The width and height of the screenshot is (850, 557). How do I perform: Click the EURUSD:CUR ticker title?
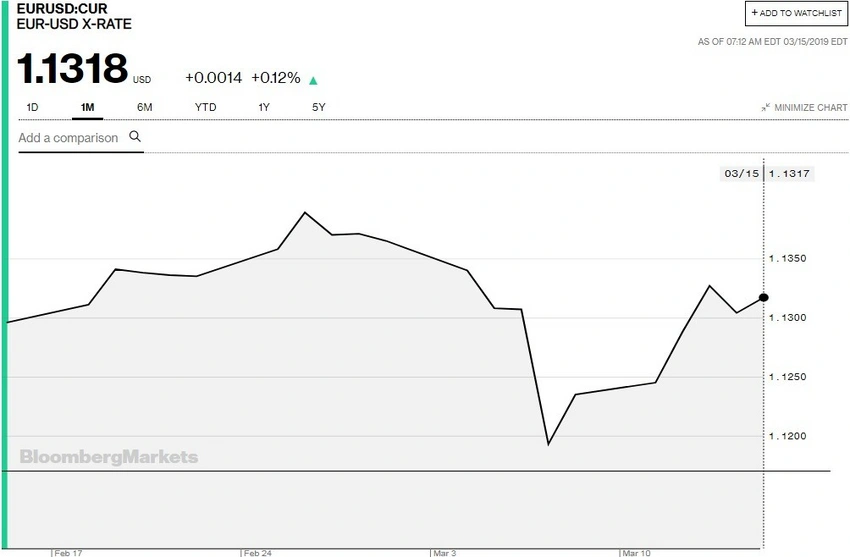[x=59, y=7]
